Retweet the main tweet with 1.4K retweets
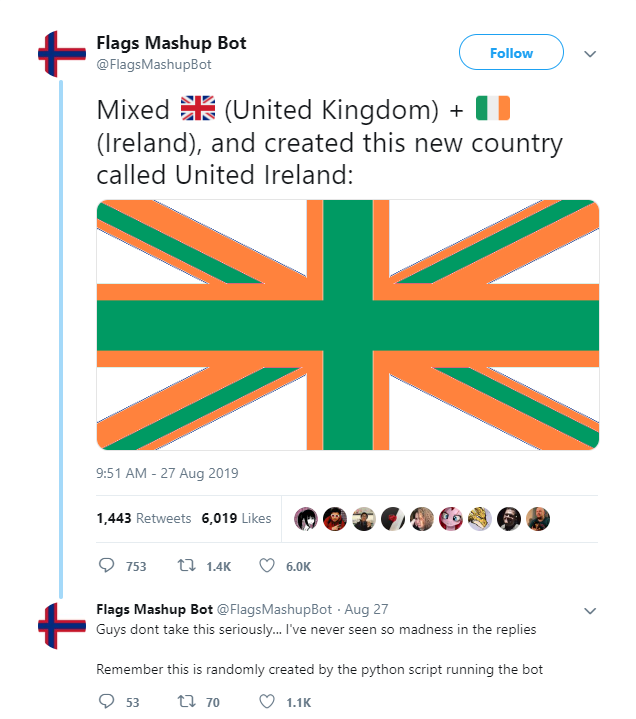The image size is (636, 719). point(187,565)
